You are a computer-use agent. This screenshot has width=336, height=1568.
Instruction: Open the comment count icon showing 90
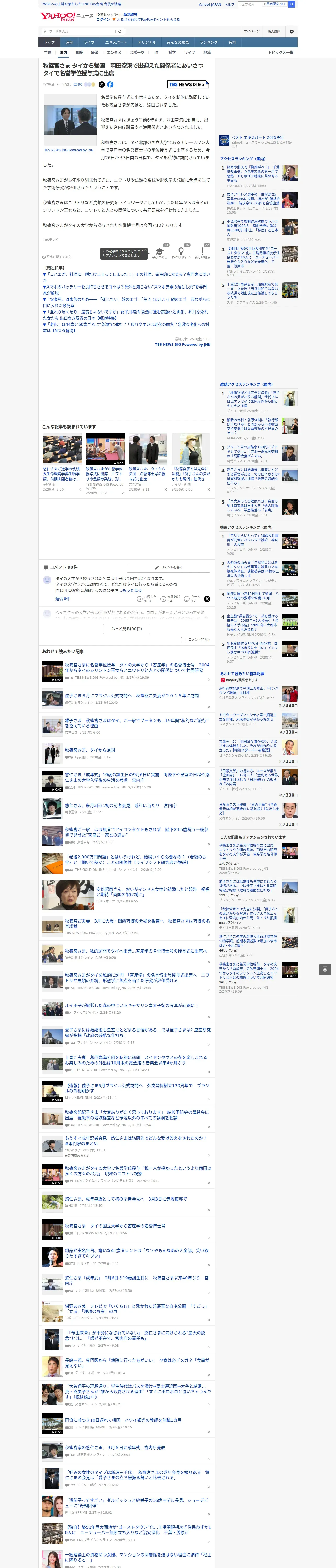point(78,85)
